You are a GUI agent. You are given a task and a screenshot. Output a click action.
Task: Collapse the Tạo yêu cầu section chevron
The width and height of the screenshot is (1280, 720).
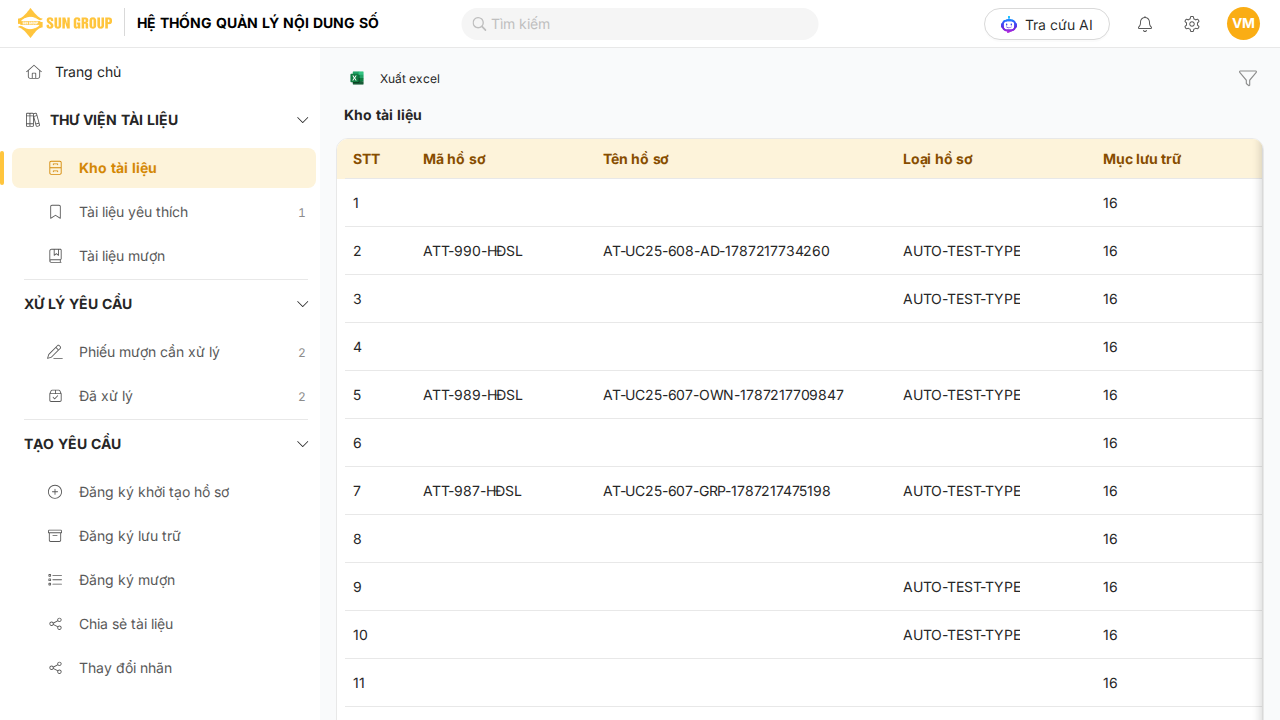coord(303,444)
